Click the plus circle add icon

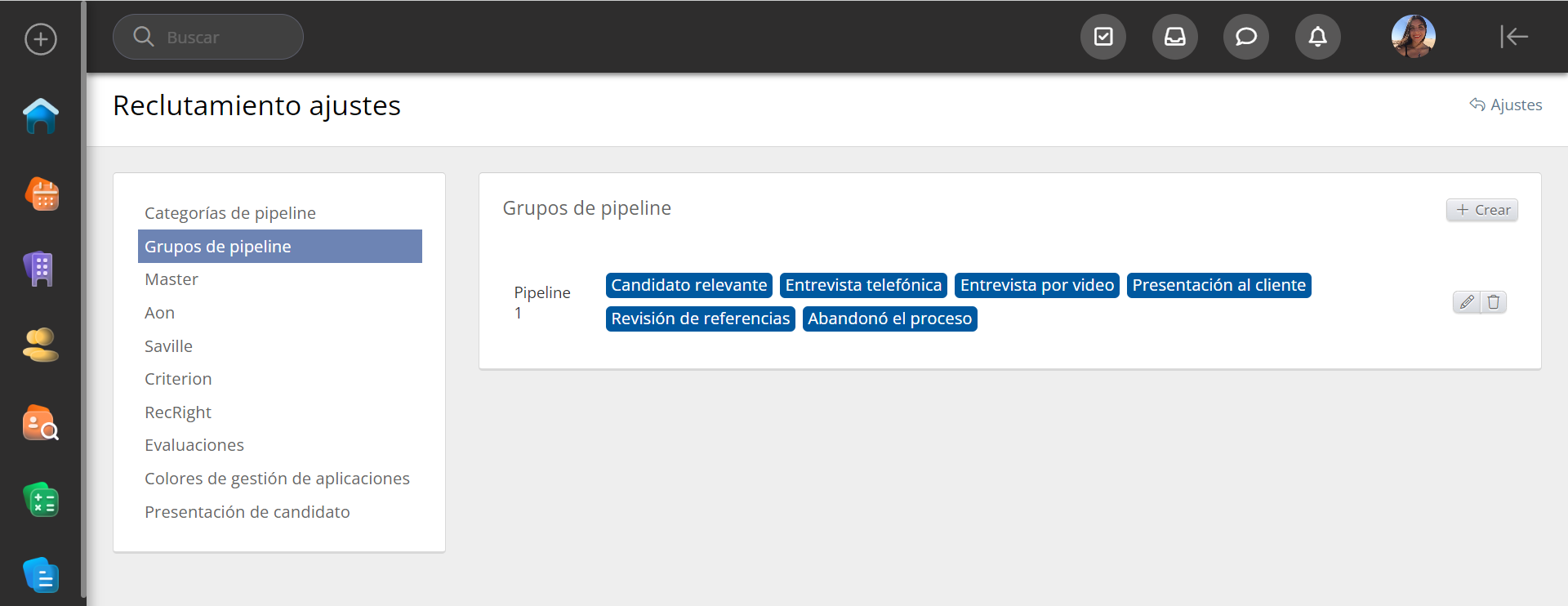tap(41, 39)
